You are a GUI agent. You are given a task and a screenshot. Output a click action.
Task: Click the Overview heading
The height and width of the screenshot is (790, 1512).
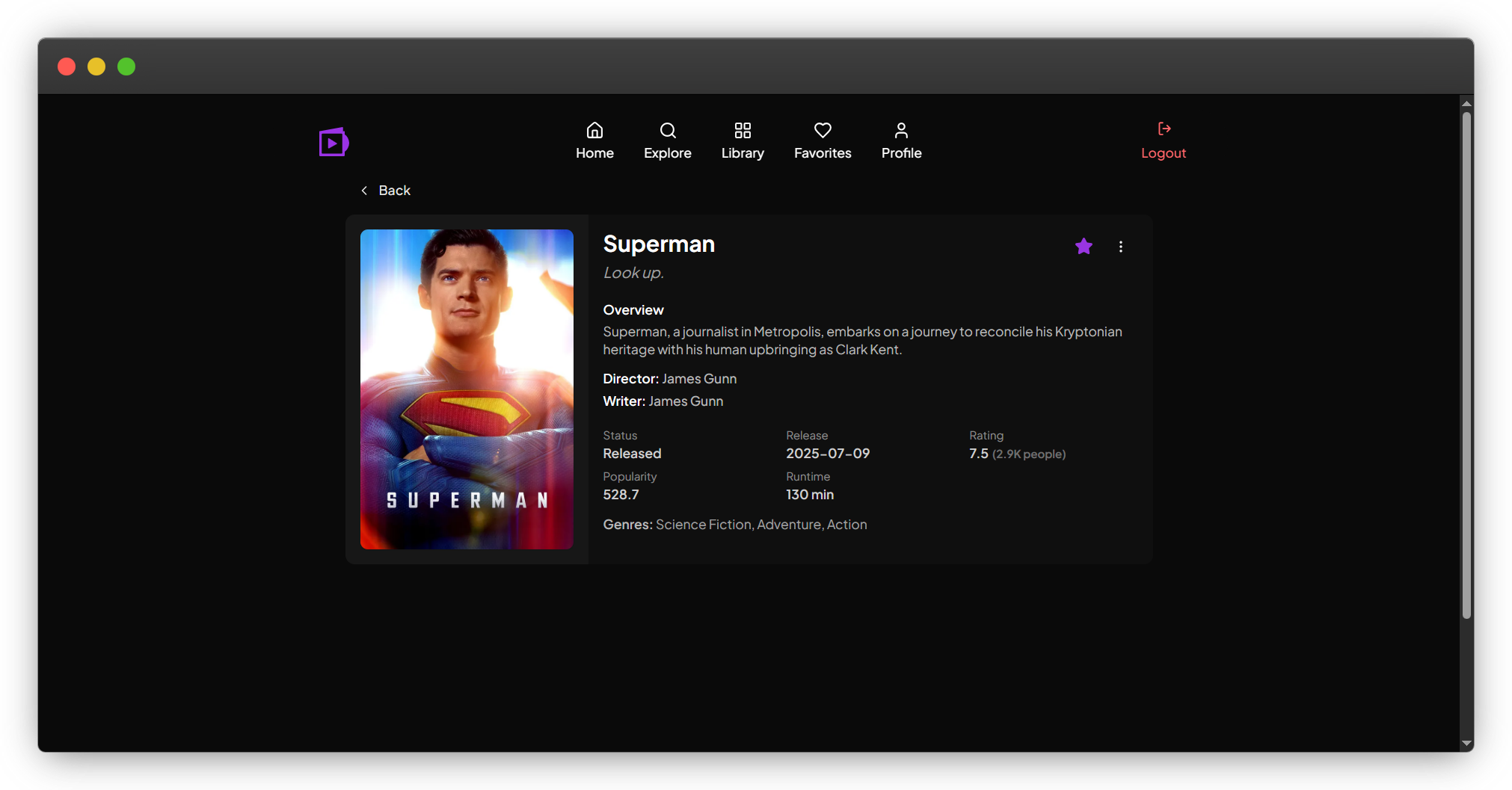coord(633,310)
